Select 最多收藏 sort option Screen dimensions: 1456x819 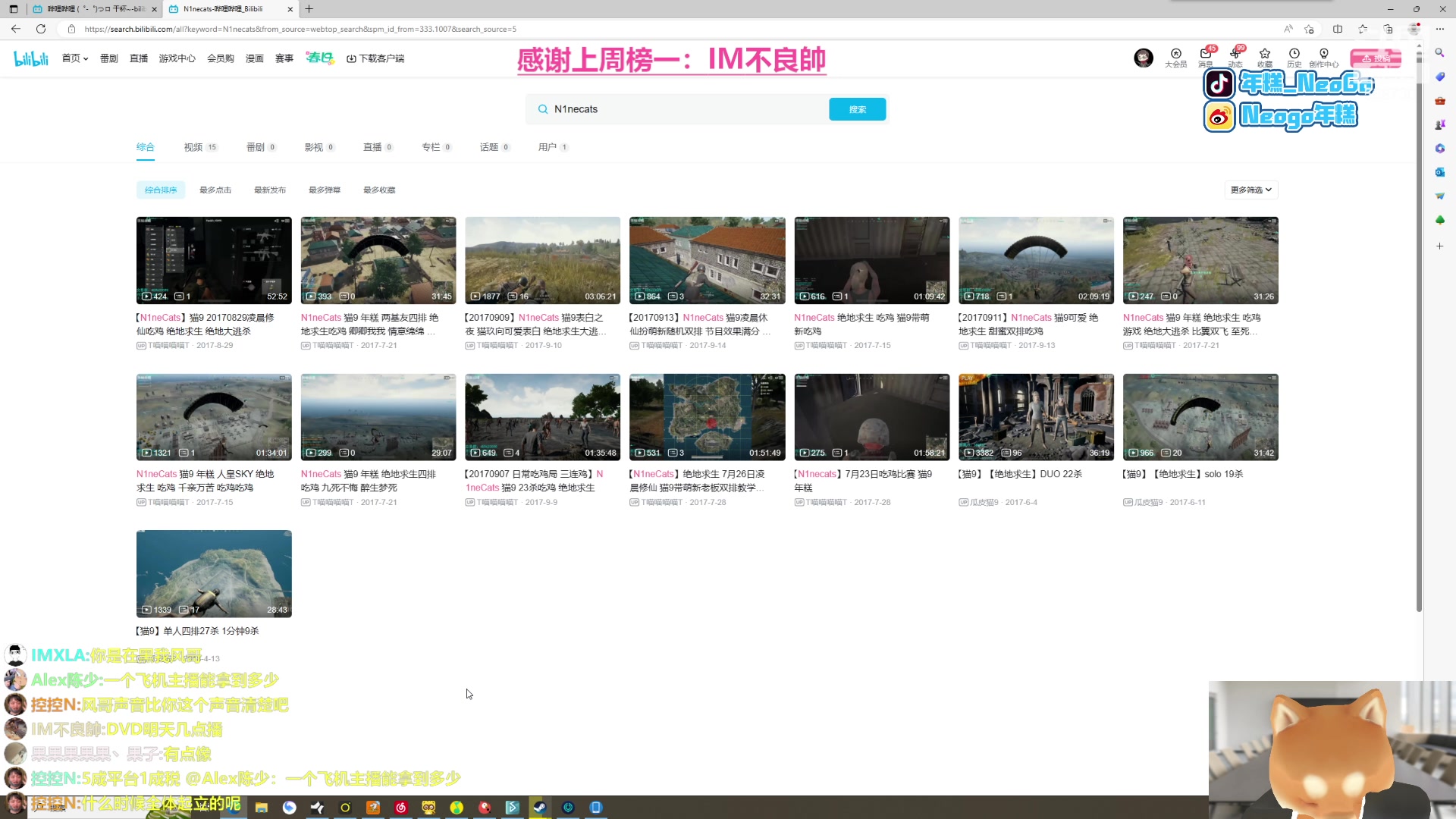click(x=379, y=190)
